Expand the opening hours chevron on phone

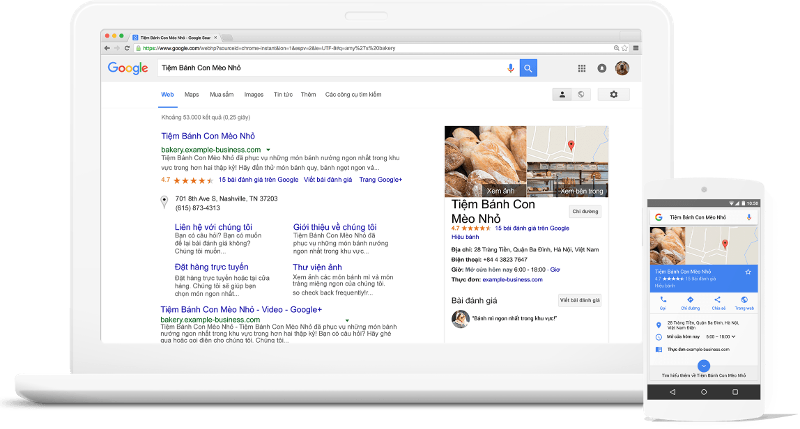[x=734, y=337]
